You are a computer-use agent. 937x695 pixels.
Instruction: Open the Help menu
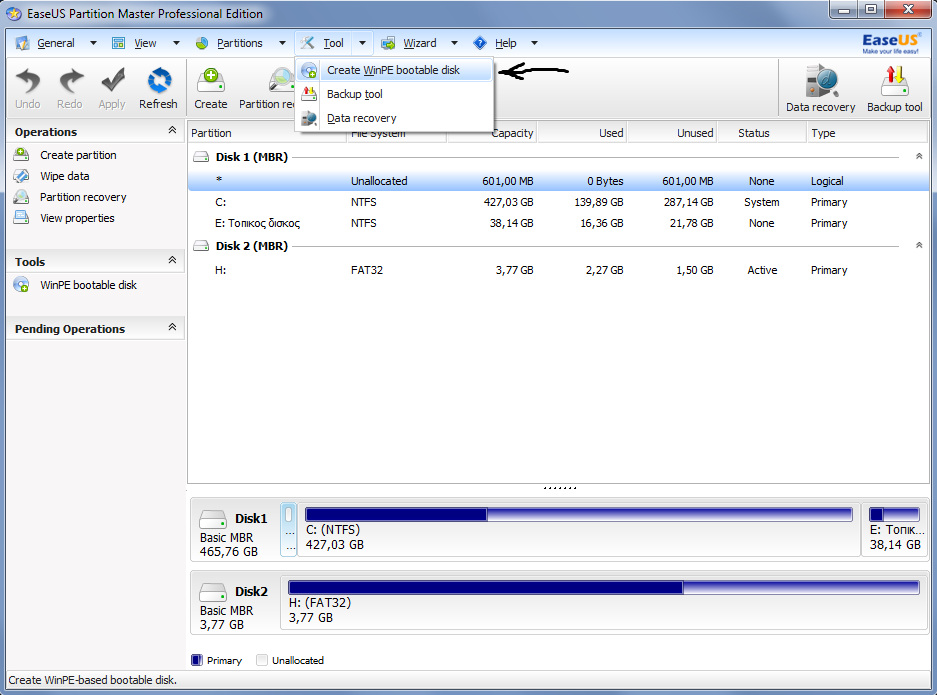tap(506, 43)
